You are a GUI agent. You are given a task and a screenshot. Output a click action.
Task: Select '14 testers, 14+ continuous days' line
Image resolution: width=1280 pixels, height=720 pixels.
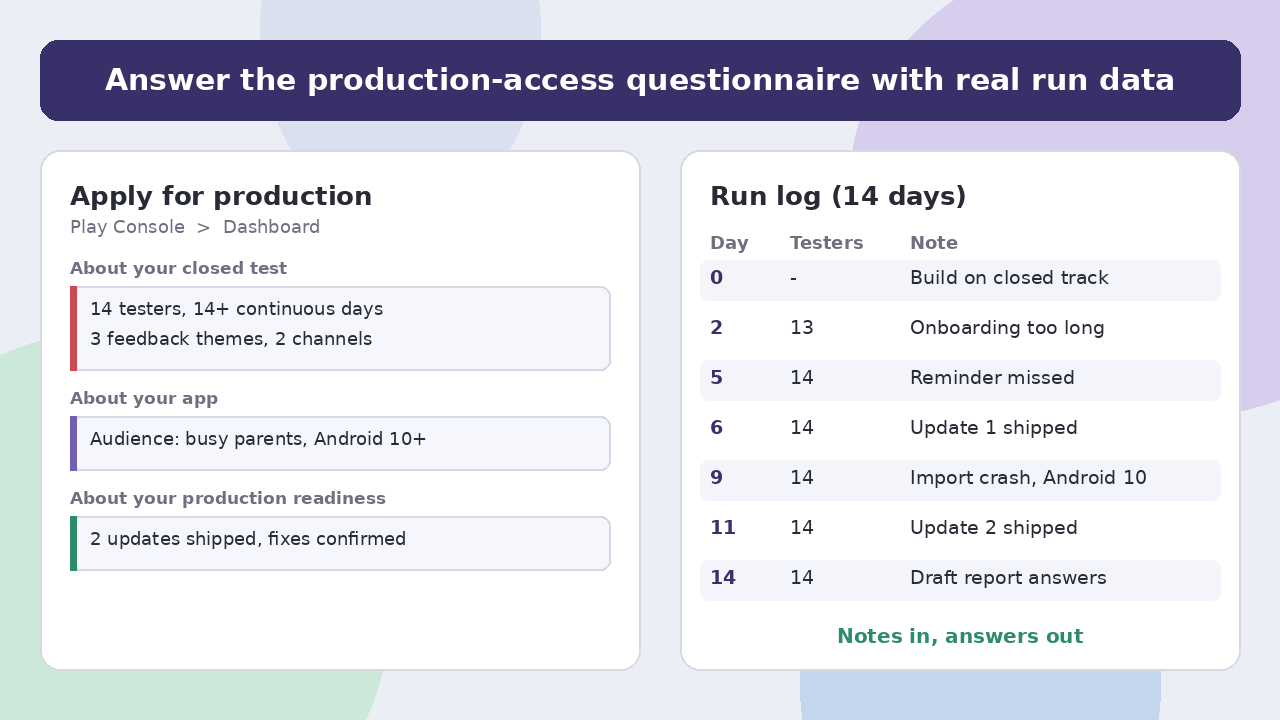click(236, 309)
